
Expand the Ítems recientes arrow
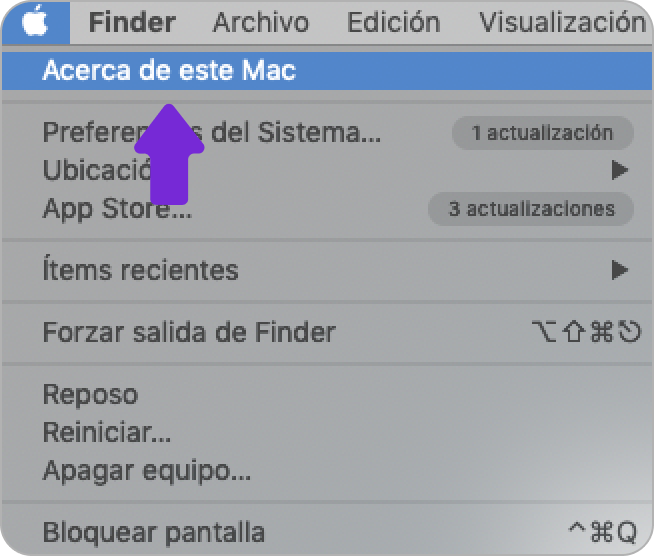(620, 270)
